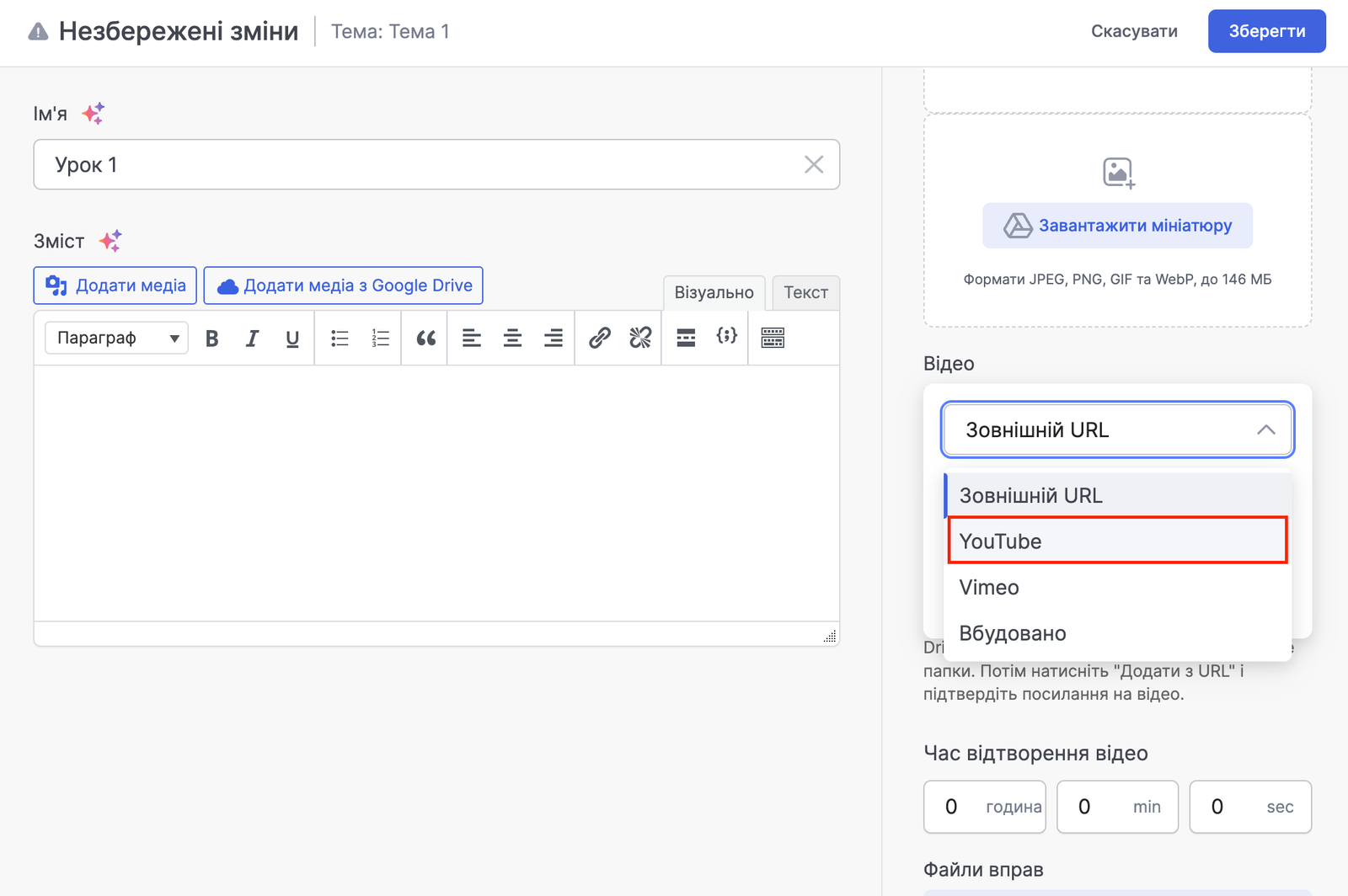Click Додати медіа button
This screenshot has width=1348, height=896.
tap(115, 285)
